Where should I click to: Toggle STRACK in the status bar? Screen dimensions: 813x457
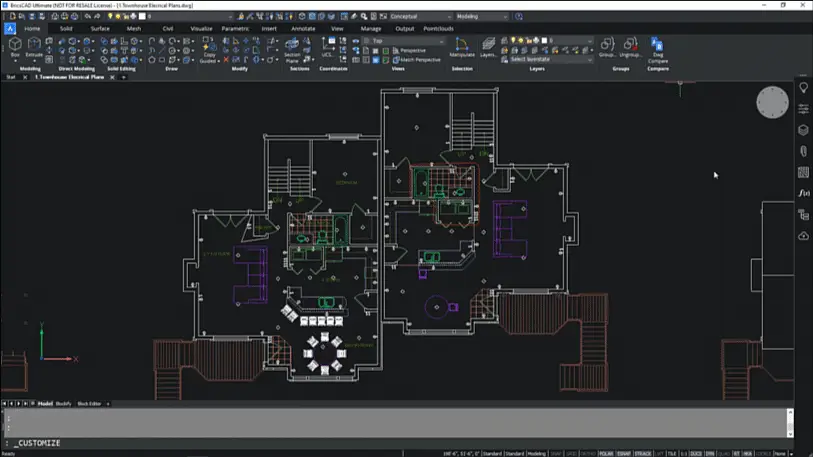643,454
